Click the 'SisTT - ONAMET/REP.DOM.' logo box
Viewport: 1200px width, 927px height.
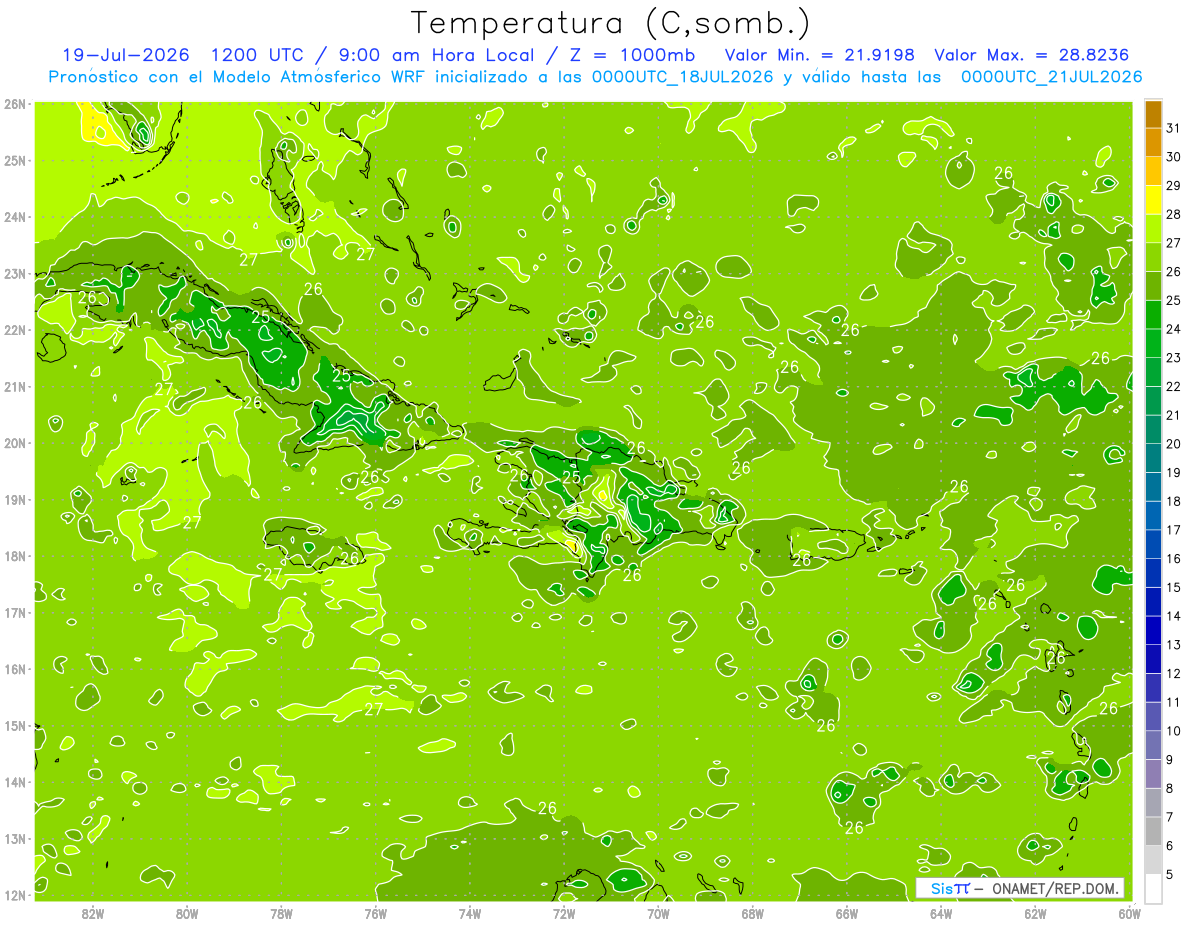pos(1020,888)
